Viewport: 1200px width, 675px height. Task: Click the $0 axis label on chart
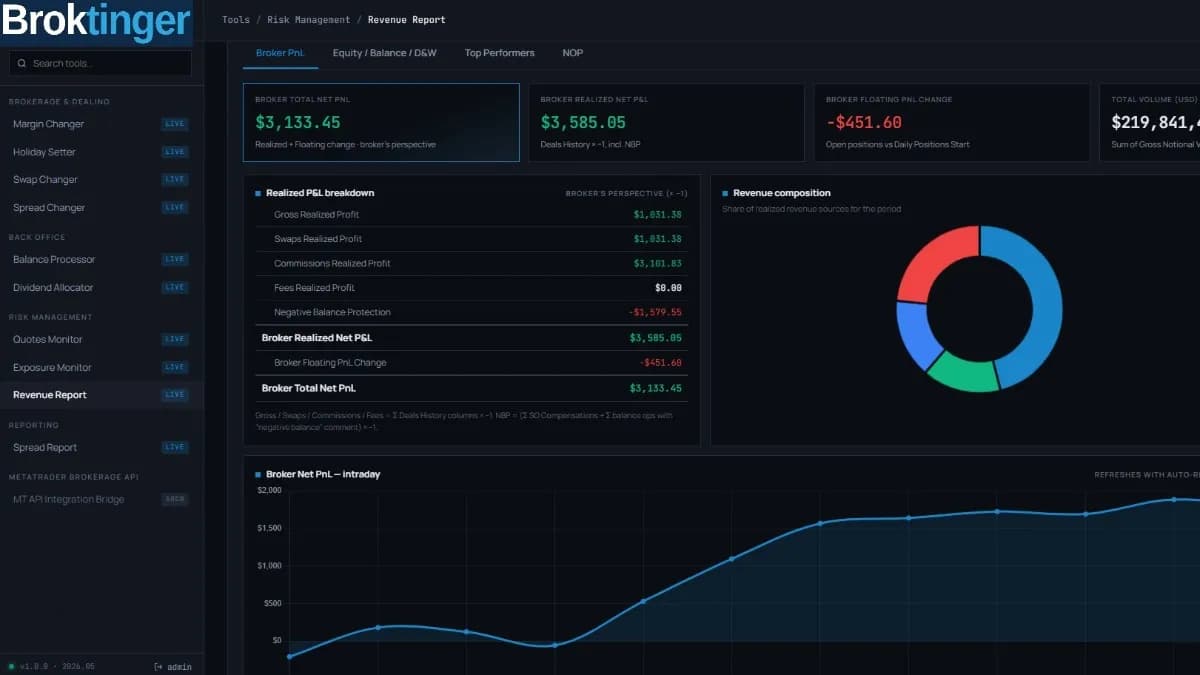275,640
